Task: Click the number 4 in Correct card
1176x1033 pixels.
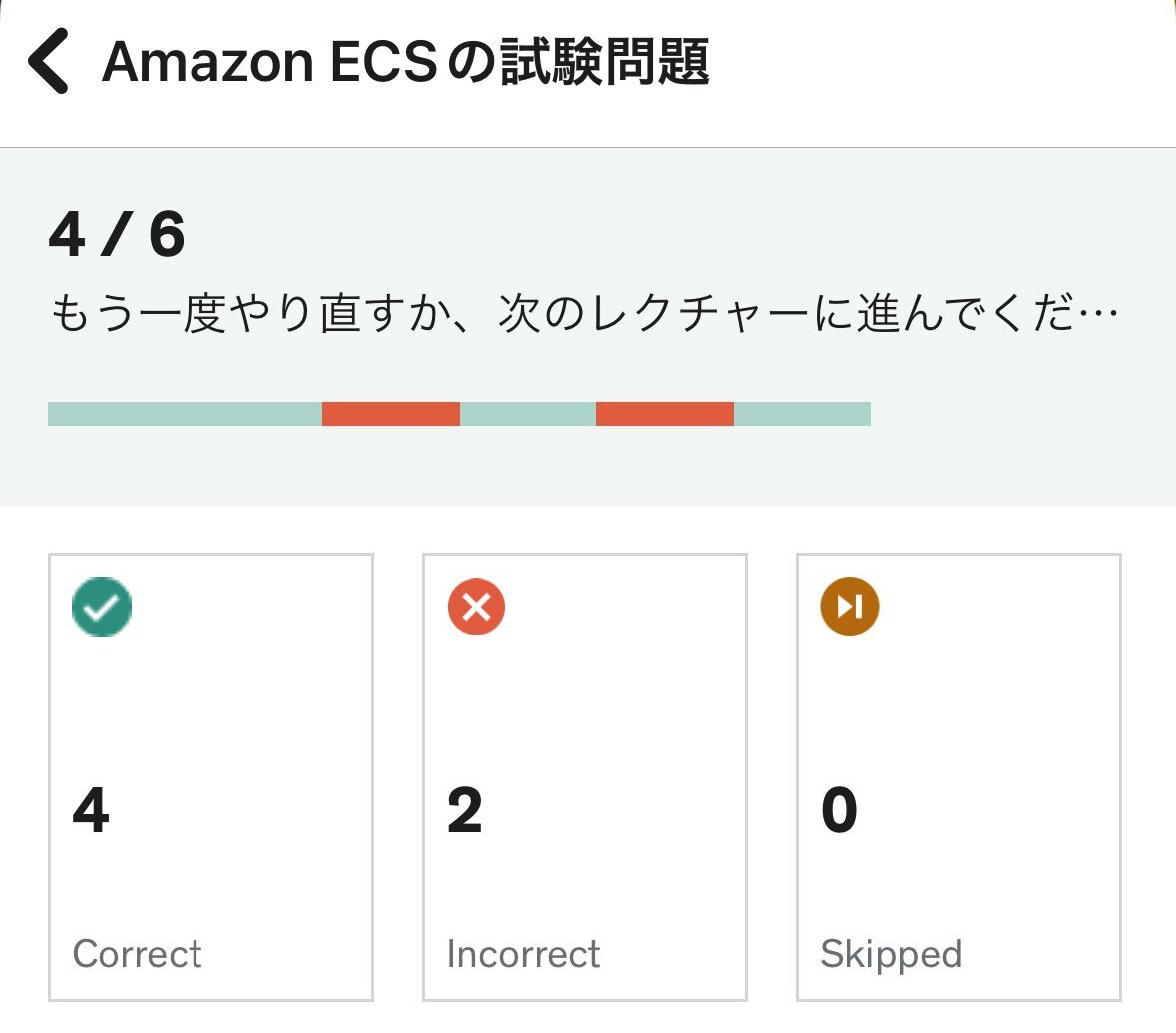Action: [x=91, y=810]
